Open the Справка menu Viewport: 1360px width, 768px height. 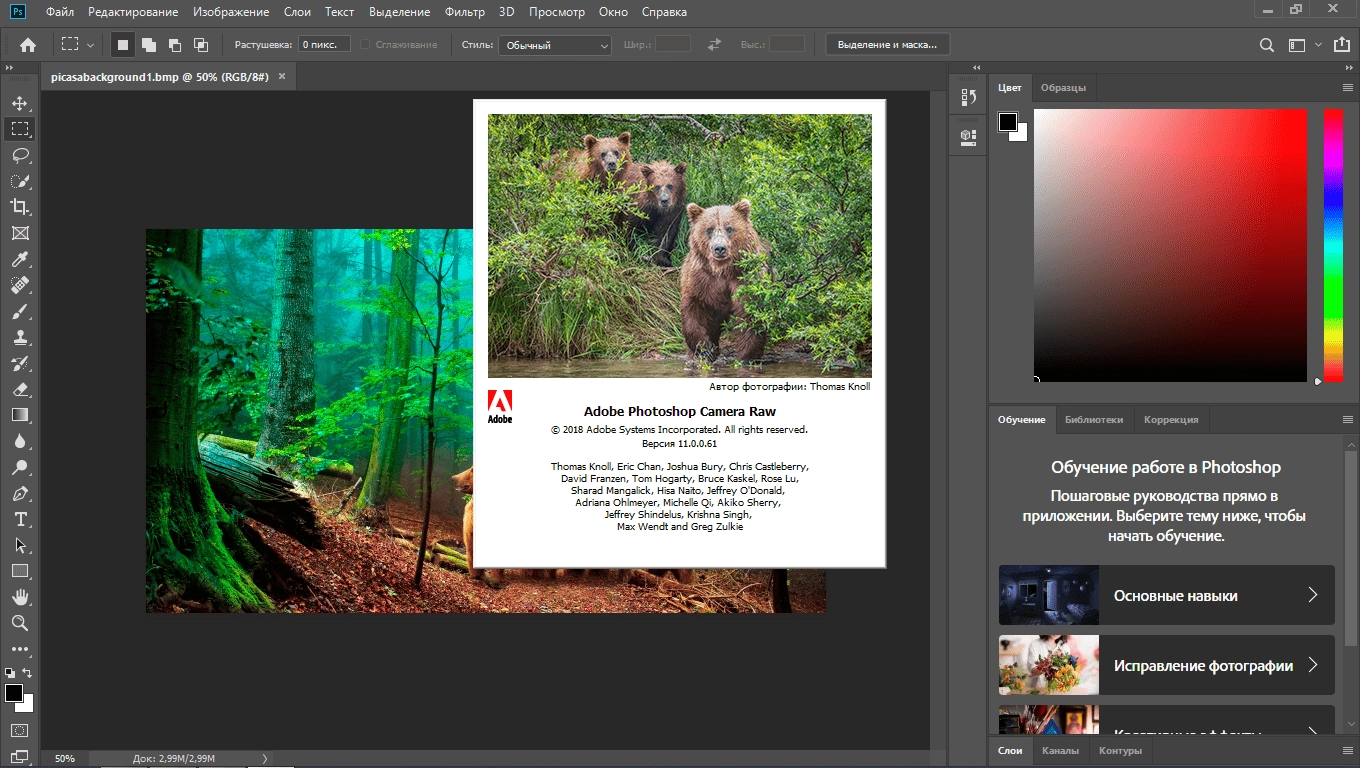[x=664, y=12]
